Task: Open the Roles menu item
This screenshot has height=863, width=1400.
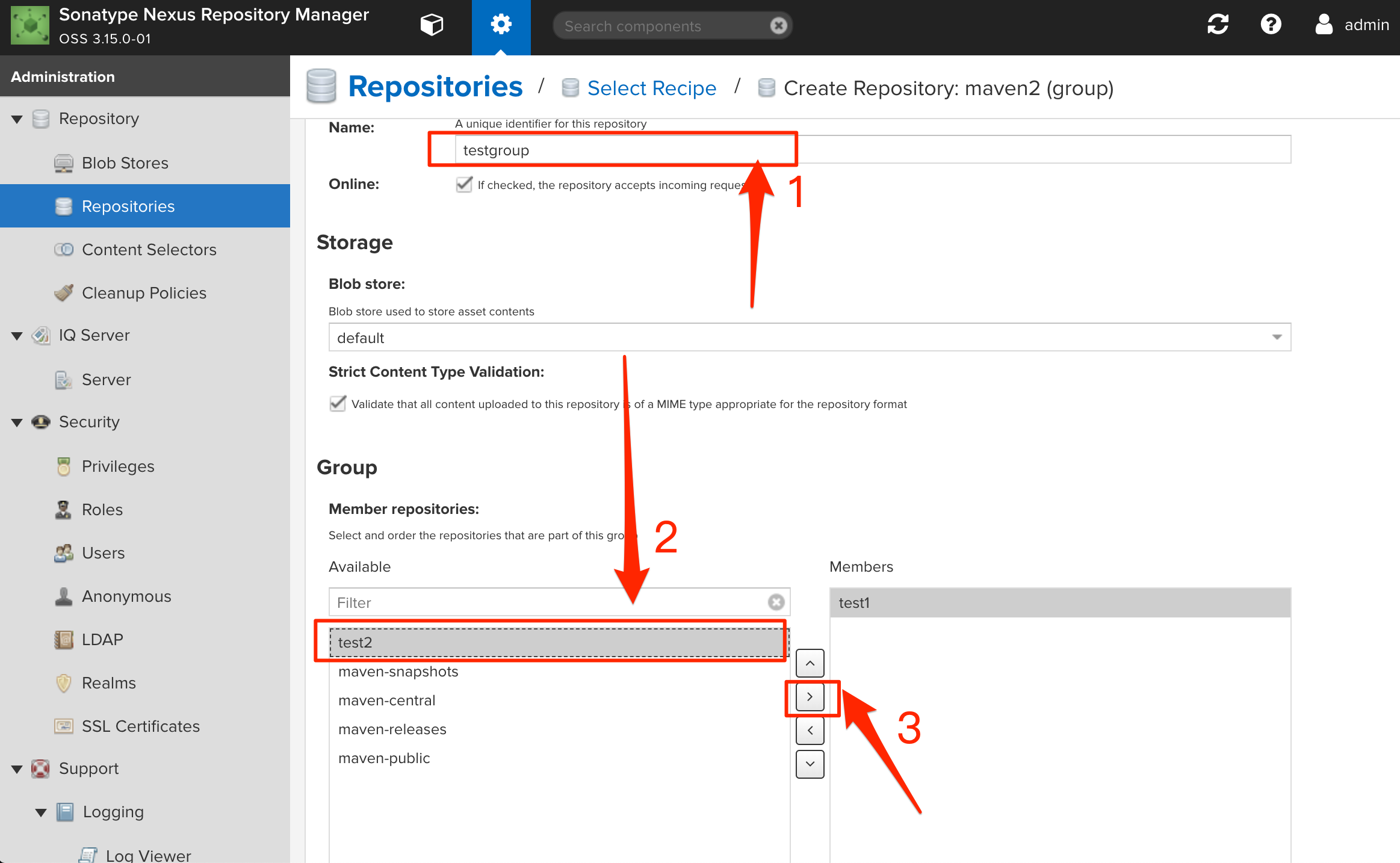Action: [x=144, y=510]
